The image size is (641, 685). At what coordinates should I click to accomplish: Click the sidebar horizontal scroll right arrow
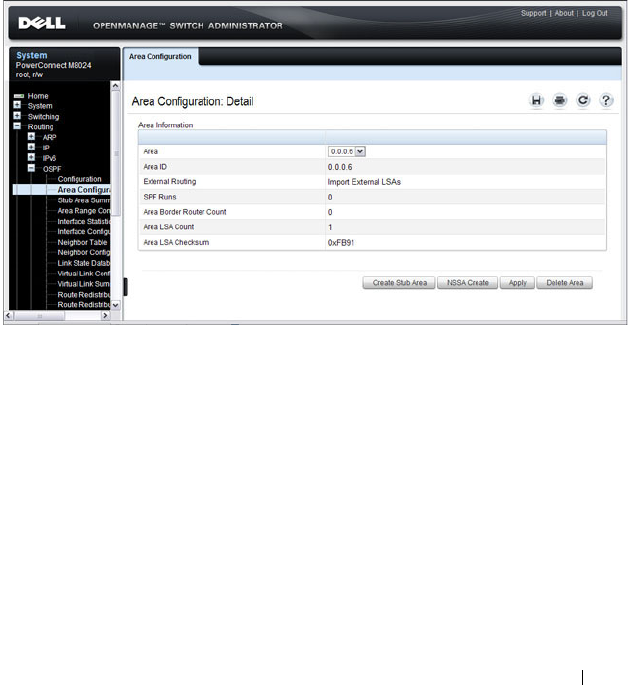(x=105, y=315)
